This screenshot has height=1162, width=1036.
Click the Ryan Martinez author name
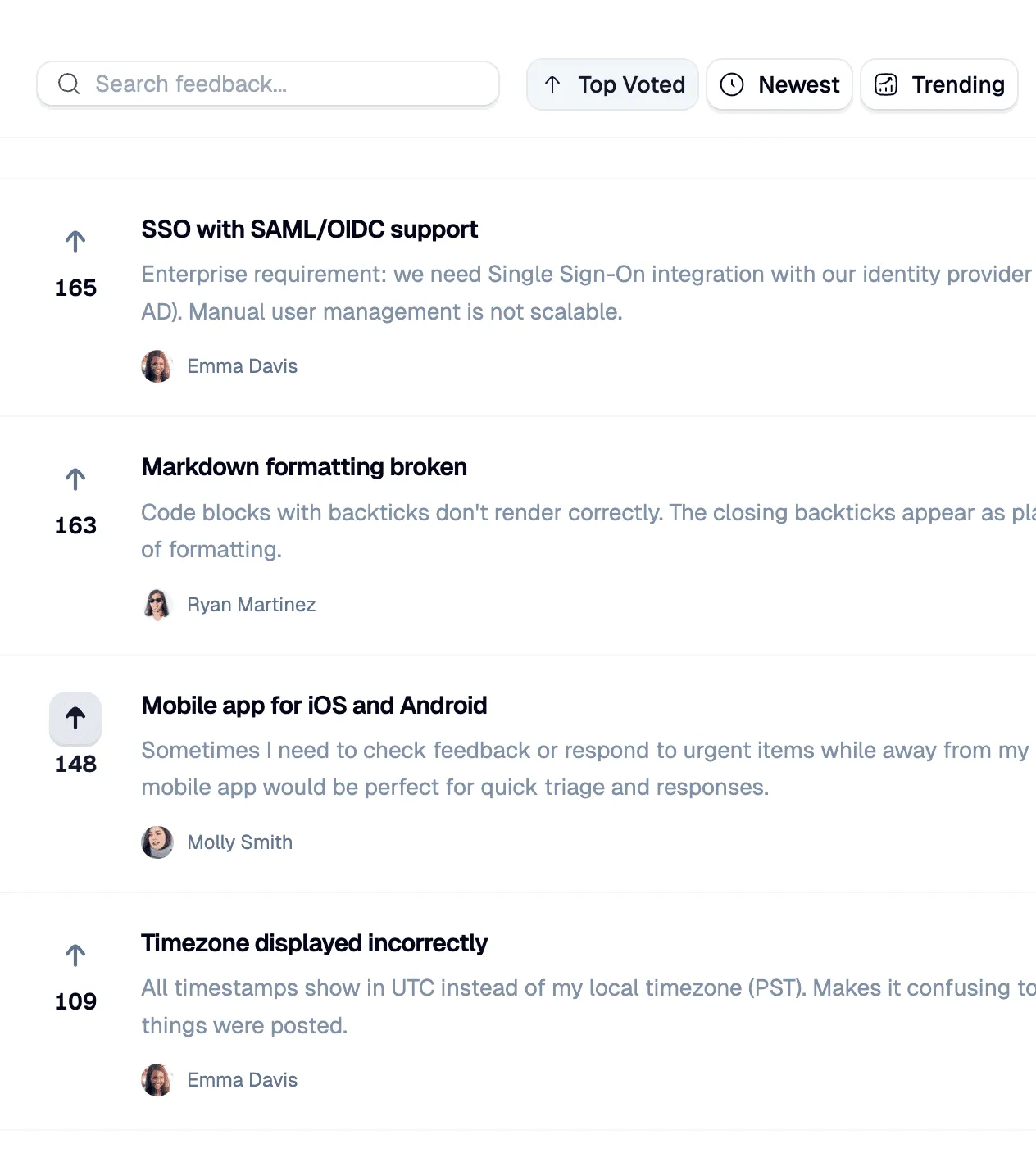coord(252,605)
